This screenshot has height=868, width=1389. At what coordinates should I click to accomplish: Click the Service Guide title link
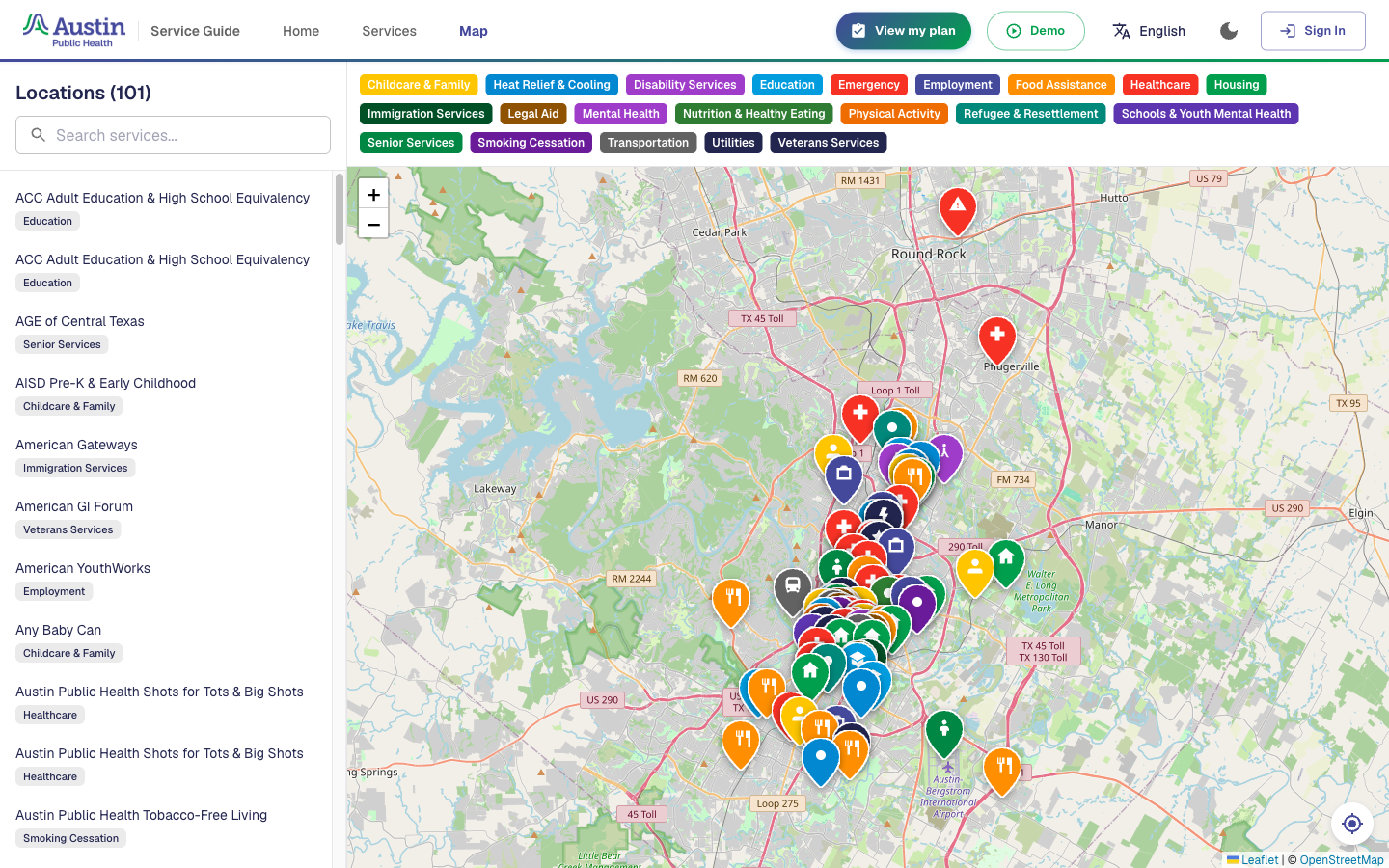coord(195,31)
